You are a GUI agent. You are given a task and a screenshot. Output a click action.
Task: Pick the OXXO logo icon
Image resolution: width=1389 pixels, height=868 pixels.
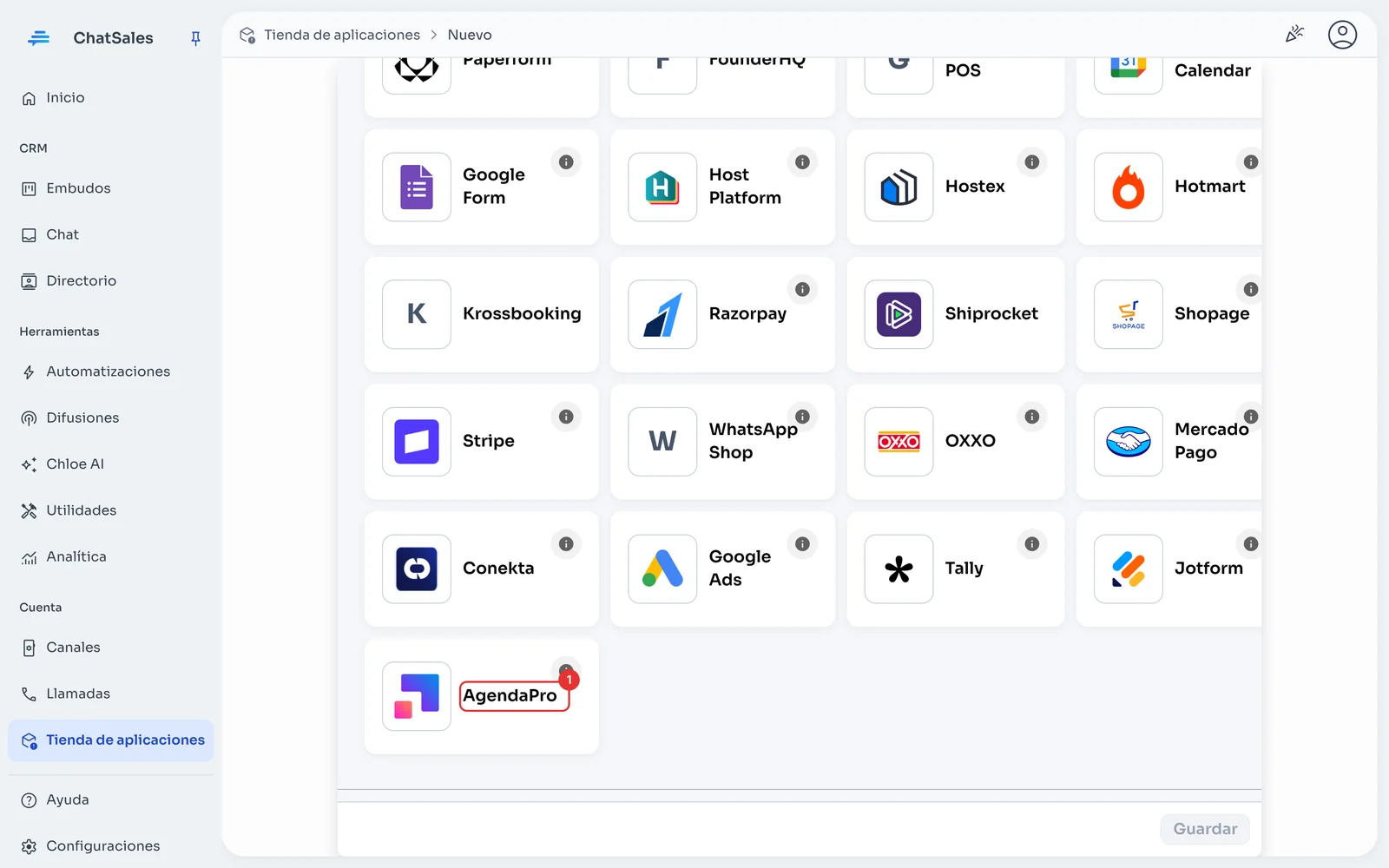click(899, 441)
